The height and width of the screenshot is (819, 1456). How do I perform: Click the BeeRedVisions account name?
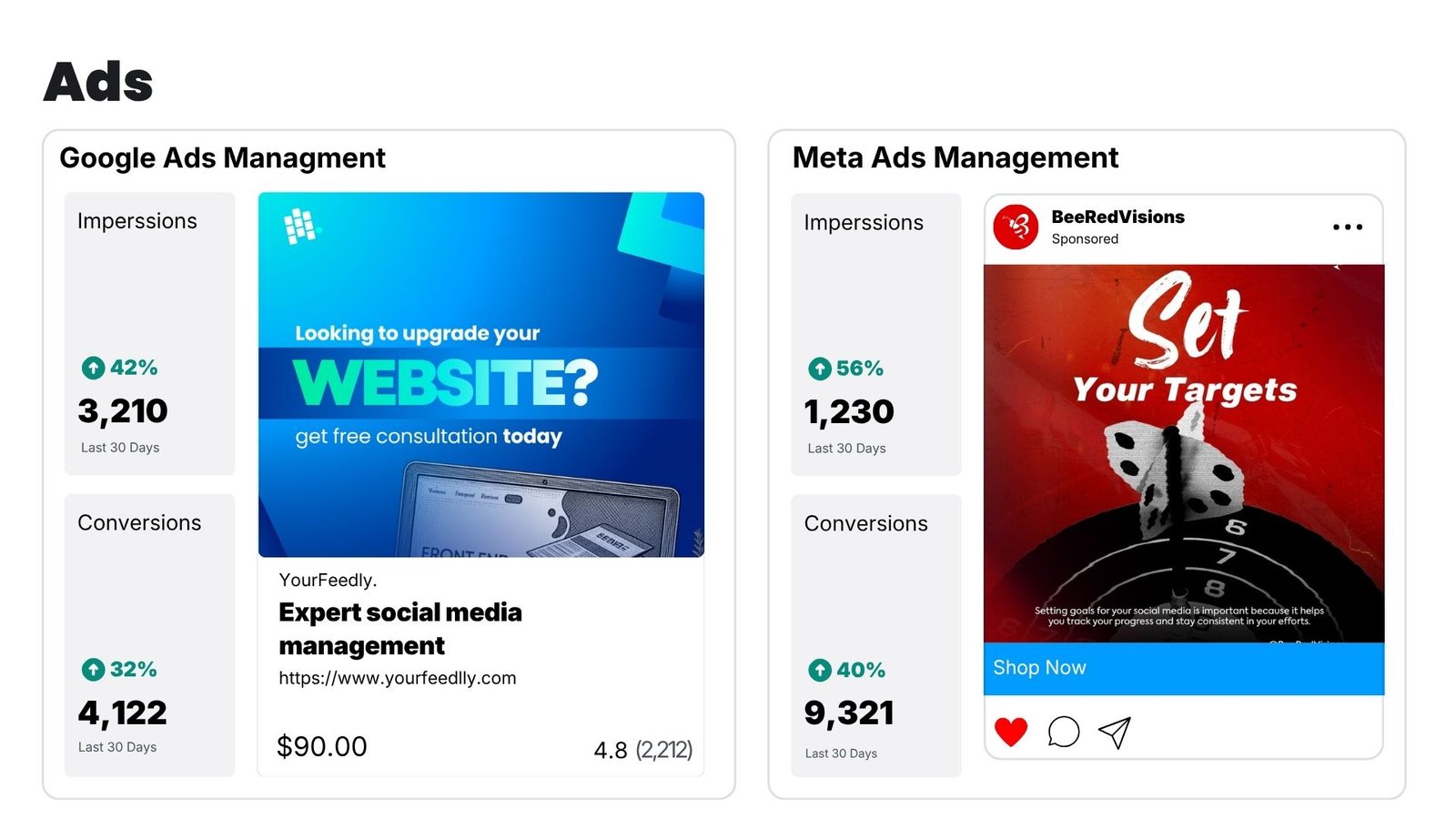[x=1117, y=217]
